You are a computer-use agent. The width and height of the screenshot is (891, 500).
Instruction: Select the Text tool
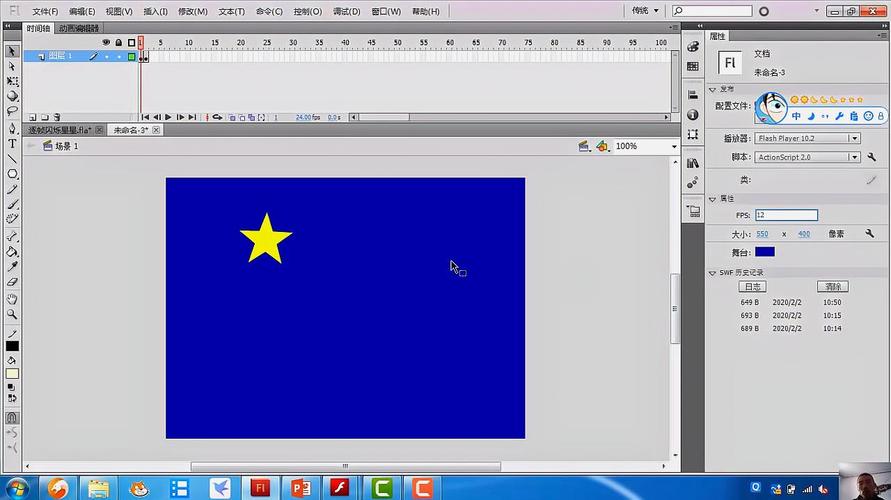pyautogui.click(x=11, y=144)
